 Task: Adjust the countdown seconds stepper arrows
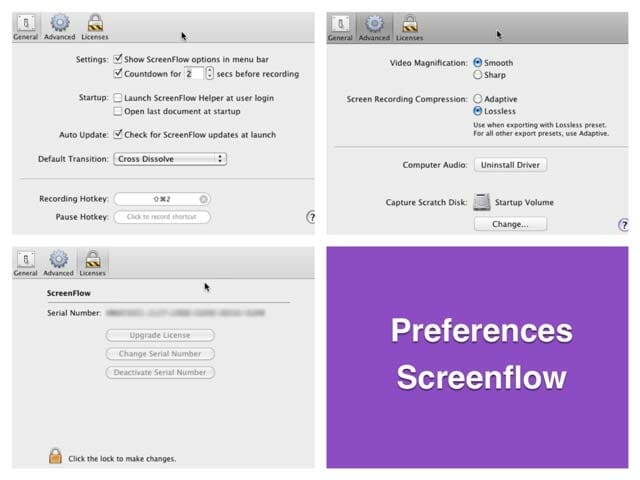(210, 73)
